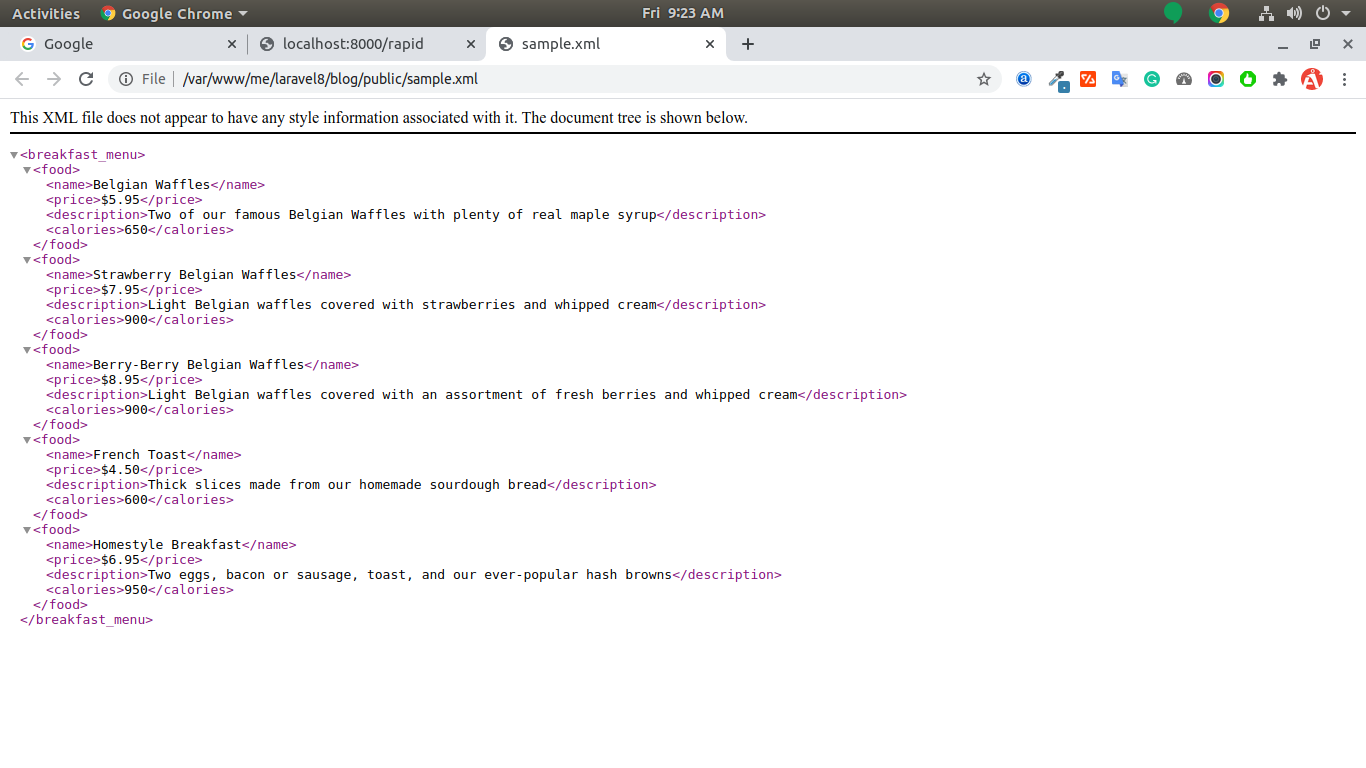Screen dimensions: 1366x768
Task: Close the localhost:8000/rapid tab
Action: click(x=471, y=44)
